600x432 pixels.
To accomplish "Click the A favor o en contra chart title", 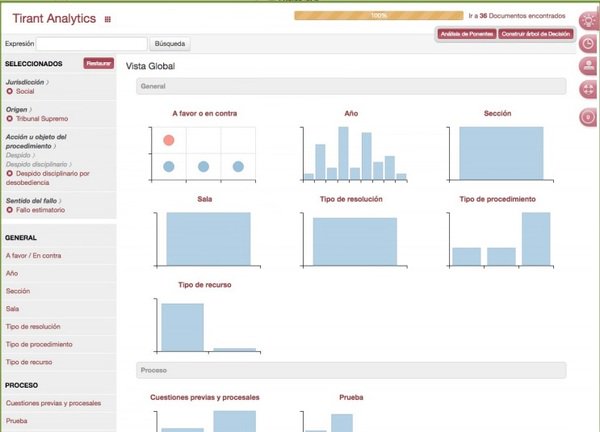I will click(205, 113).
